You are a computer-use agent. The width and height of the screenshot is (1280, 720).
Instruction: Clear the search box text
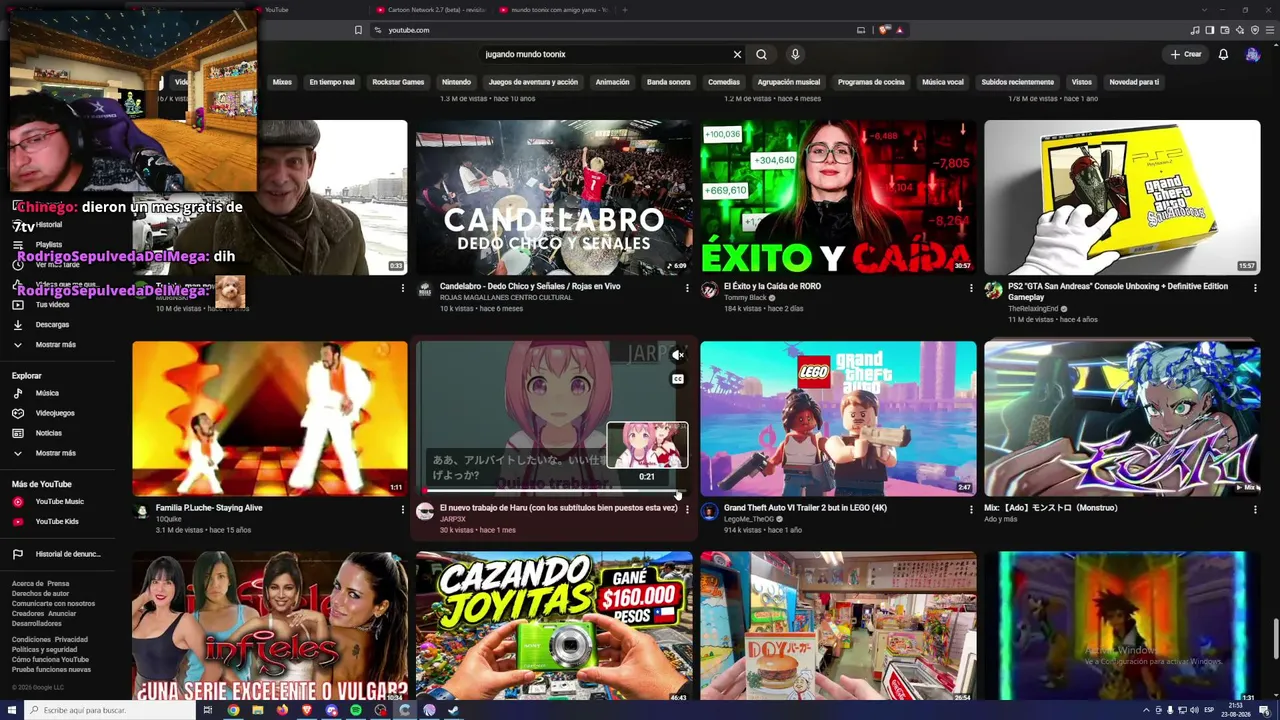[737, 54]
